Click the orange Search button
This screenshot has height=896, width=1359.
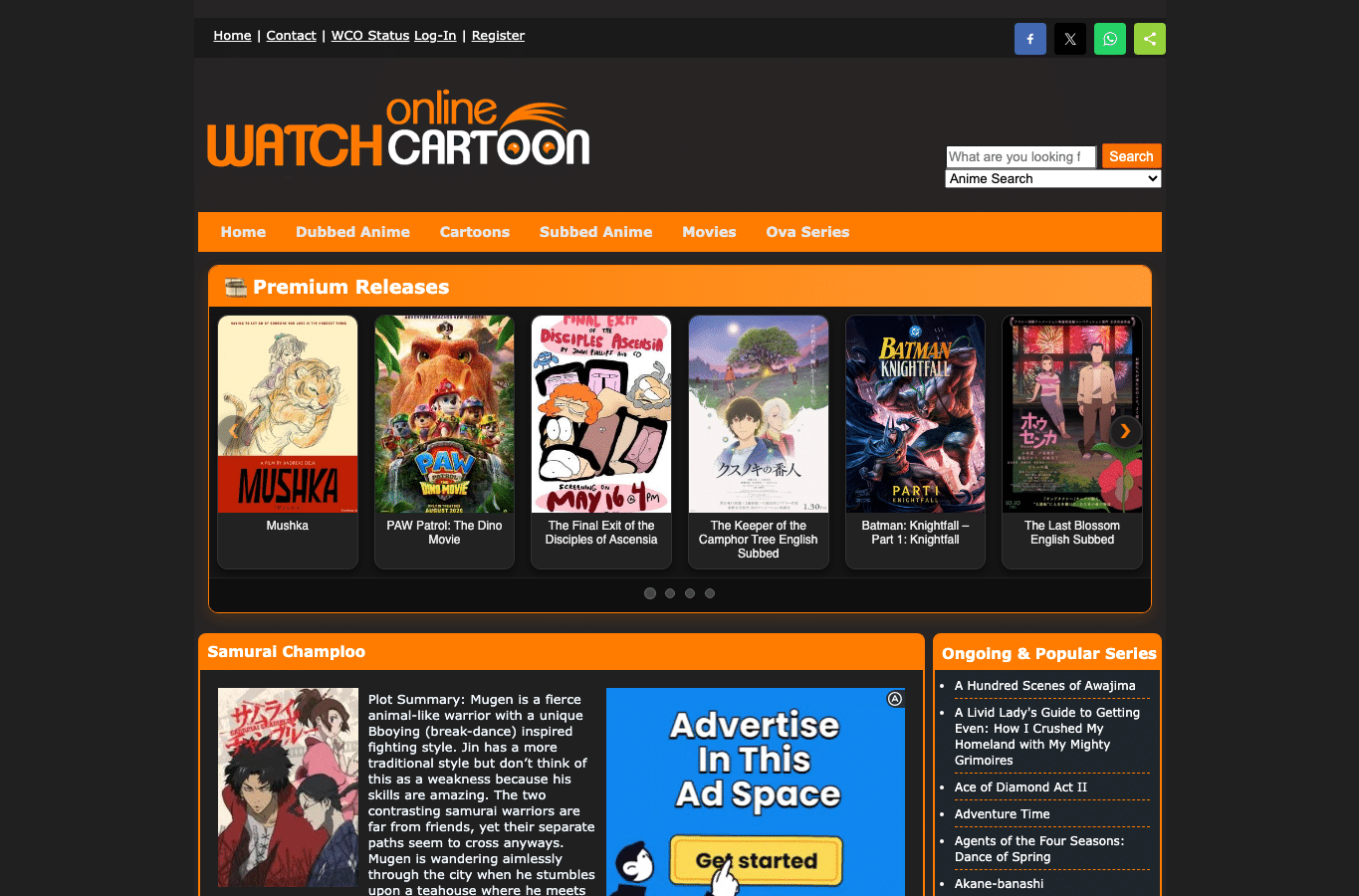1131,156
